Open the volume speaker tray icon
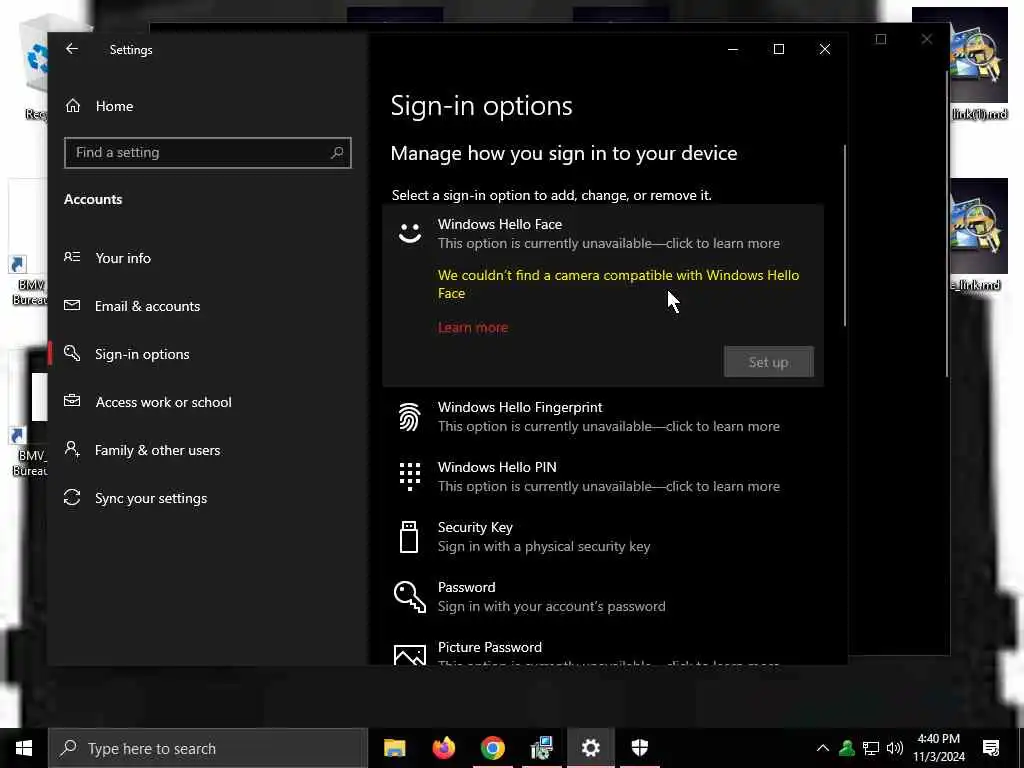The height and width of the screenshot is (768, 1024). click(x=895, y=748)
